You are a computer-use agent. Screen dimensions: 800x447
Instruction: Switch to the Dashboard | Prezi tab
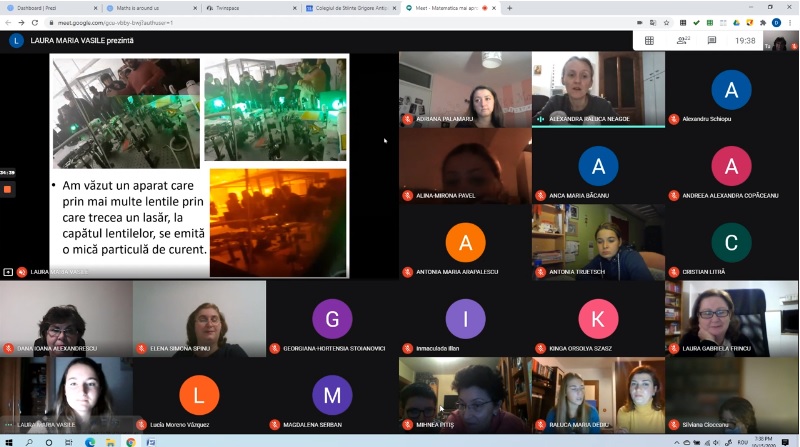(52, 8)
